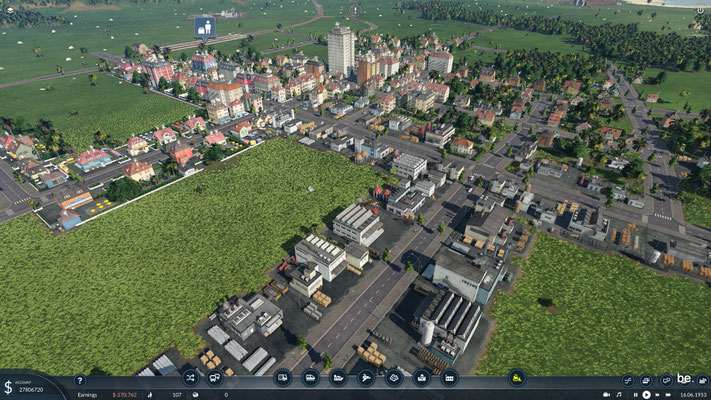Image resolution: width=711 pixels, height=400 pixels.
Task: Open the second round icon left of be. logo
Action: point(647,380)
